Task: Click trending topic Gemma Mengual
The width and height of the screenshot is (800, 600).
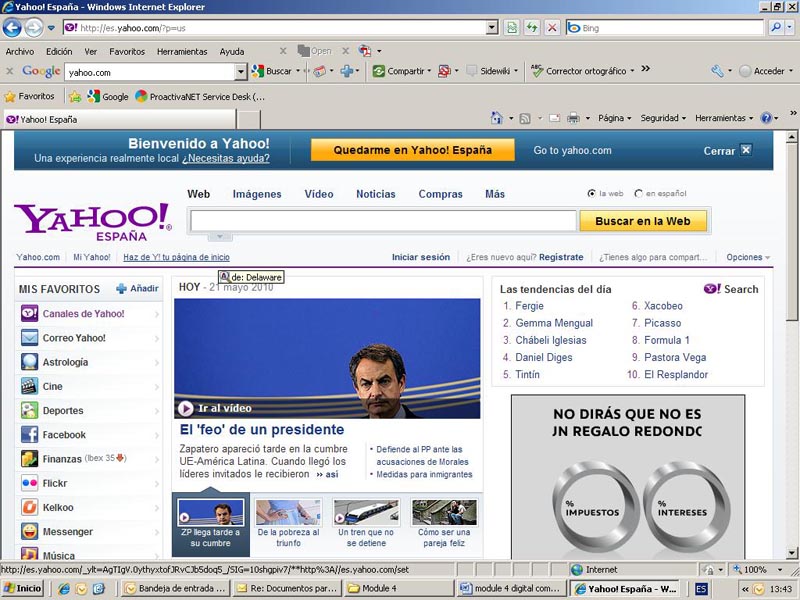Action: coord(554,323)
